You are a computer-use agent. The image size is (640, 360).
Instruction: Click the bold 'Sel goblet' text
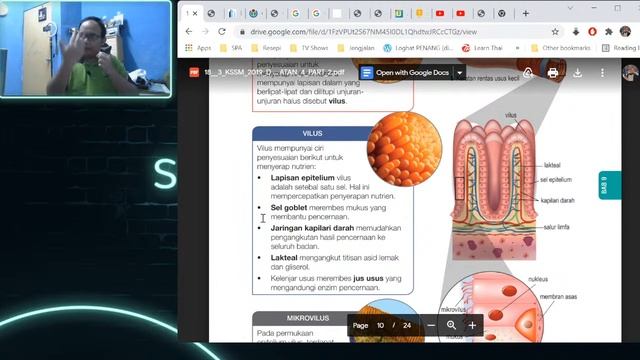pos(289,207)
